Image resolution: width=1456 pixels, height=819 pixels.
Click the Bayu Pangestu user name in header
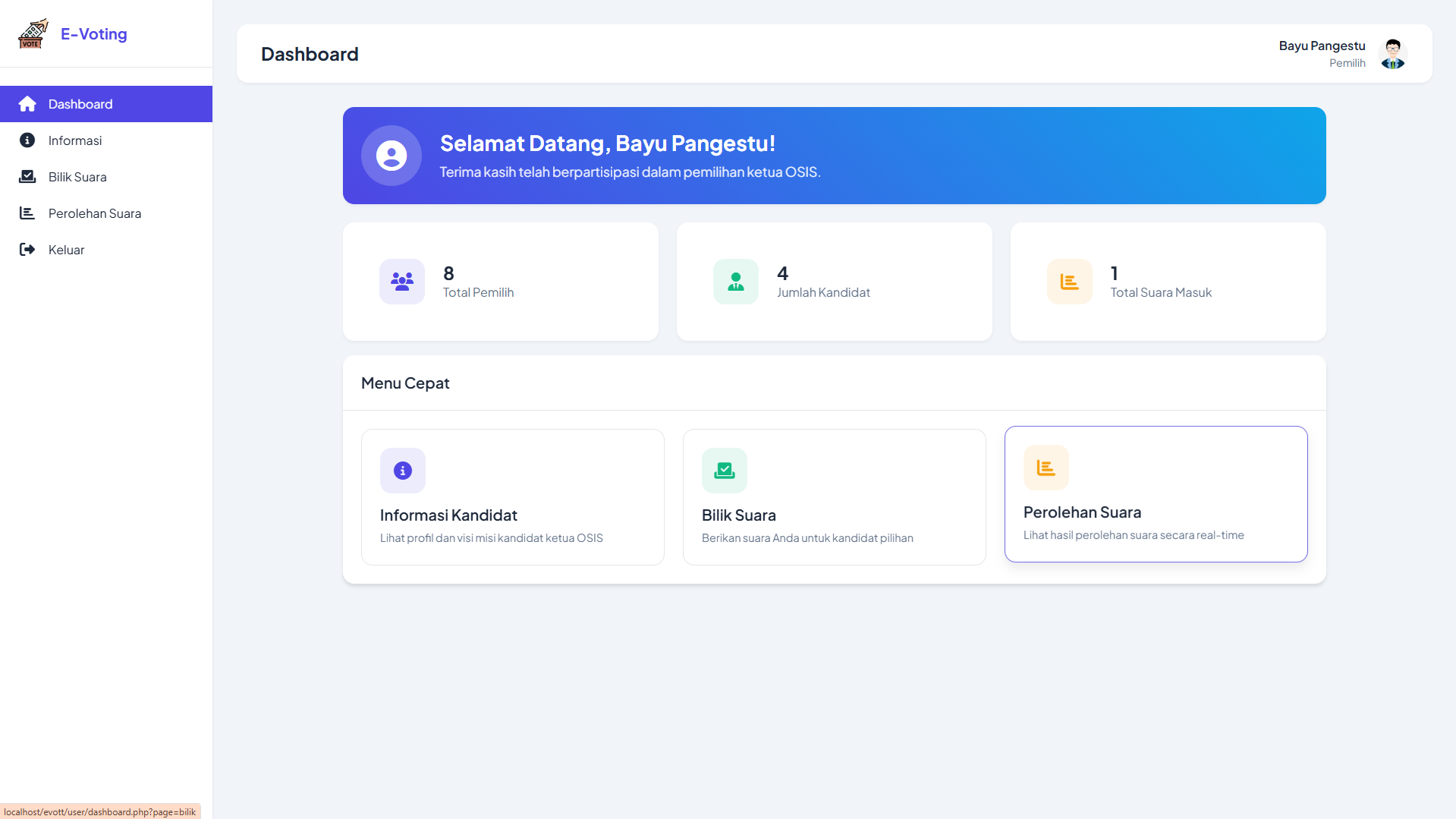(1322, 46)
